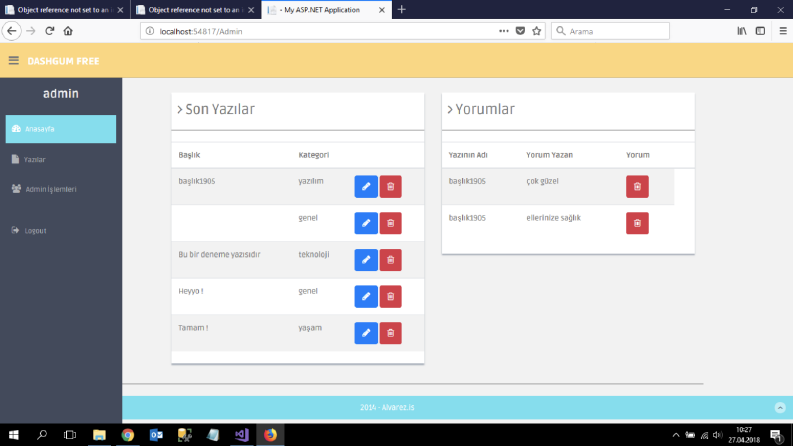This screenshot has width=793, height=446.
Task: Click the 'Başlık' column header
Action: (189, 155)
